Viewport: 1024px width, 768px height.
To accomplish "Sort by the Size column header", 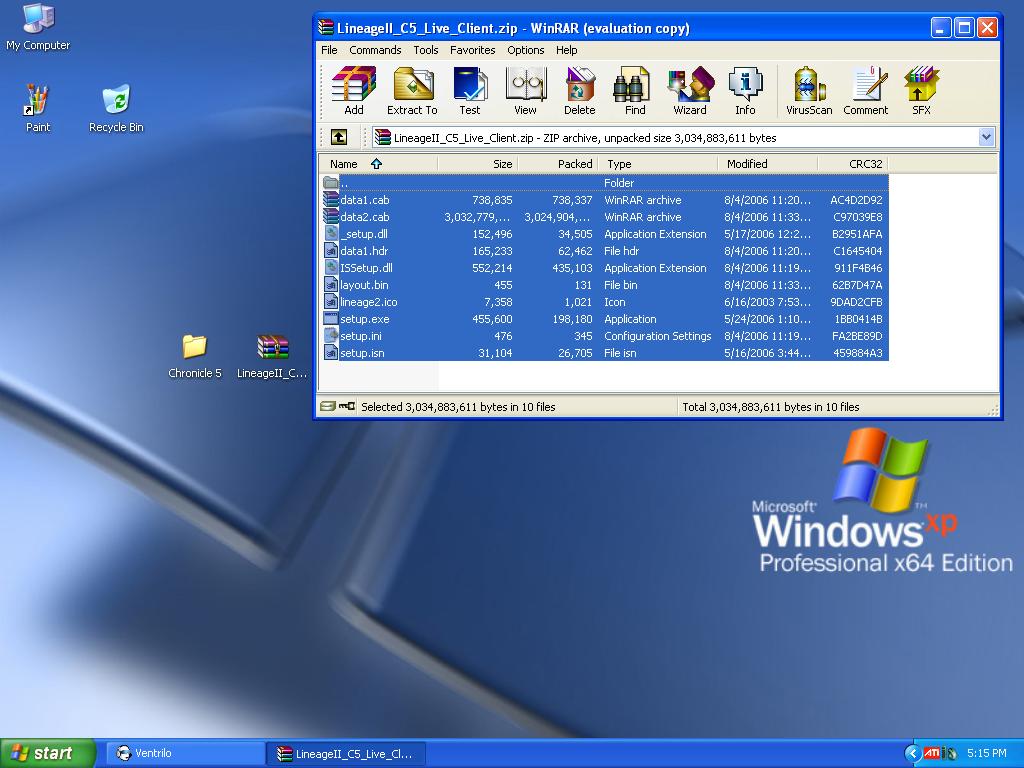I will [477, 164].
